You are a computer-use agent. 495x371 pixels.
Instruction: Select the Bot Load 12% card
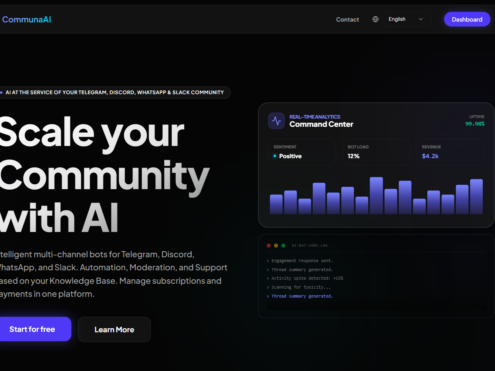point(376,152)
